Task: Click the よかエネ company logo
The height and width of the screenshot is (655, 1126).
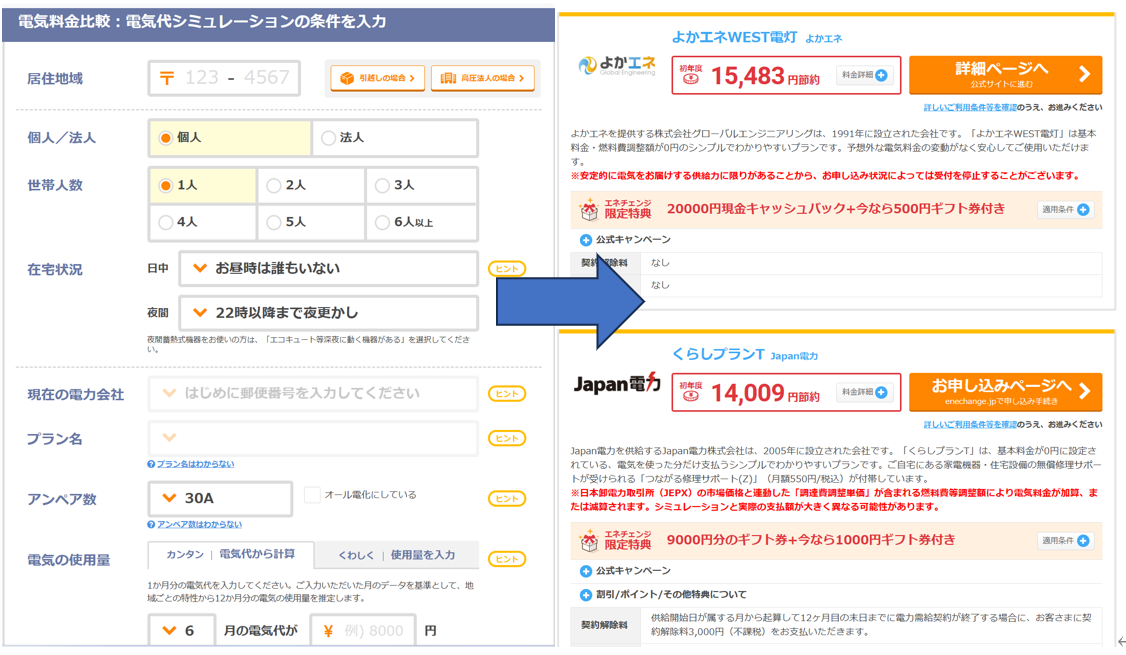Action: pos(617,66)
